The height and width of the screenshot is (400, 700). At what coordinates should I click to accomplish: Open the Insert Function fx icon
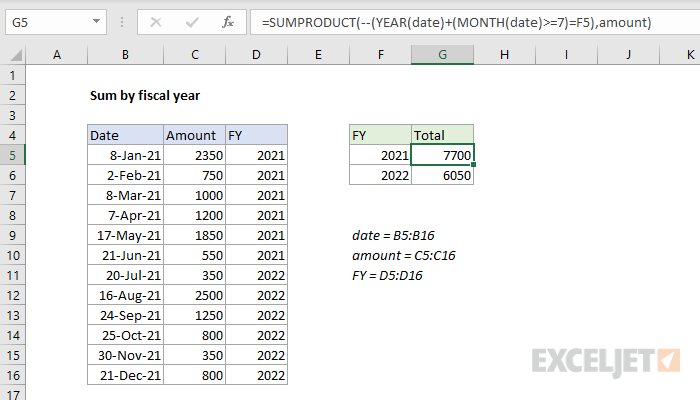click(x=228, y=22)
